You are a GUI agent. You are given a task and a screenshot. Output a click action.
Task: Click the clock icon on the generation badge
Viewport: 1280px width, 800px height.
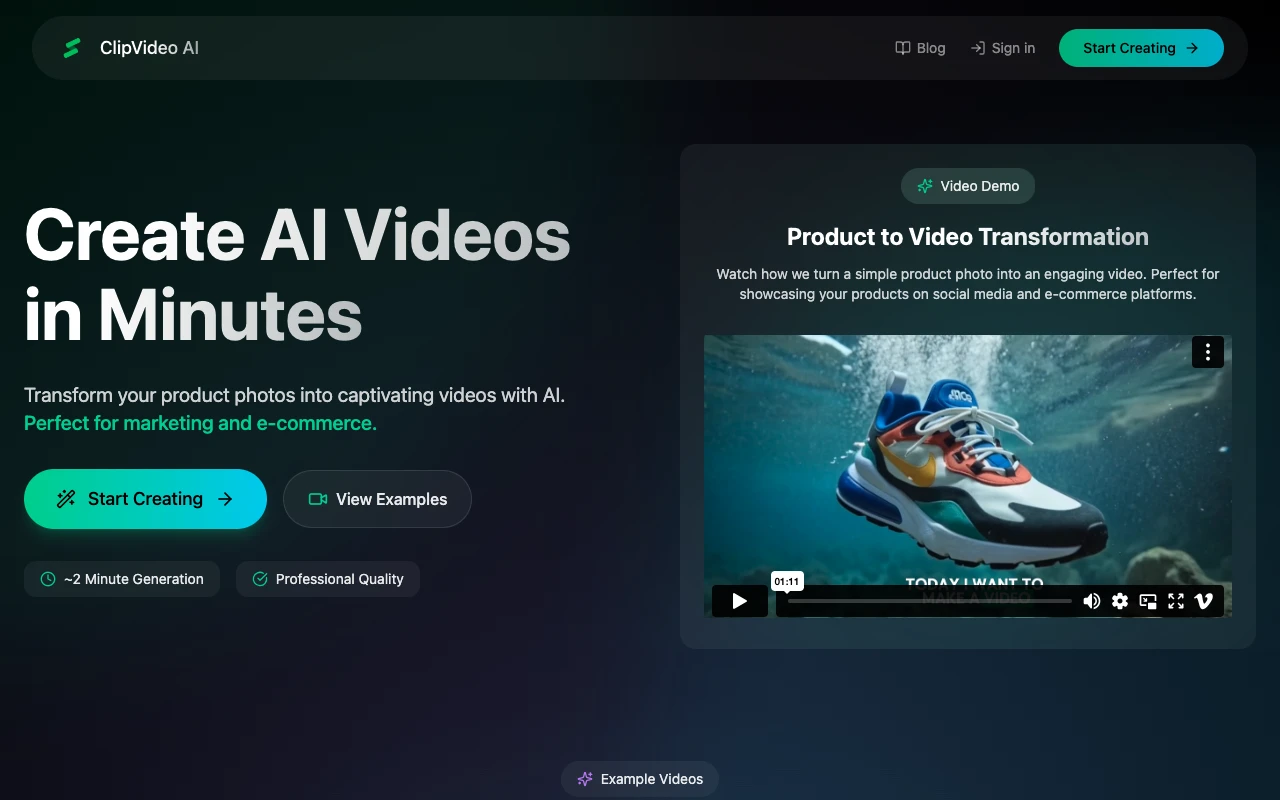(47, 579)
